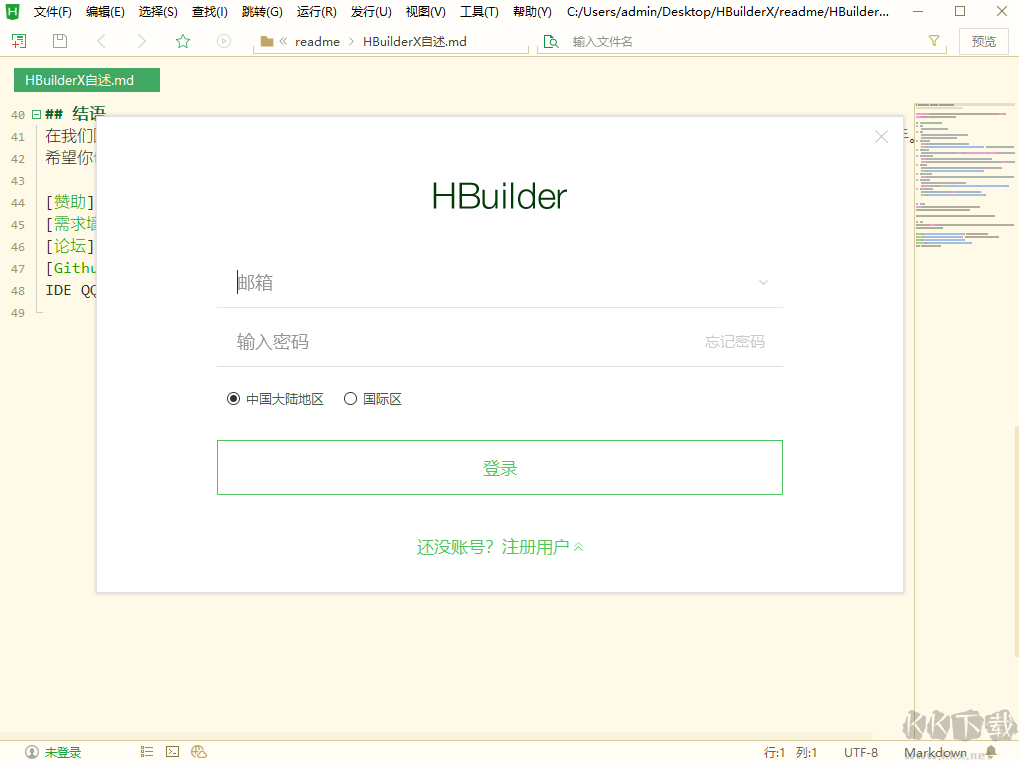Open the UTF-8 encoding selector
The height and width of the screenshot is (762, 1019).
[x=860, y=752]
